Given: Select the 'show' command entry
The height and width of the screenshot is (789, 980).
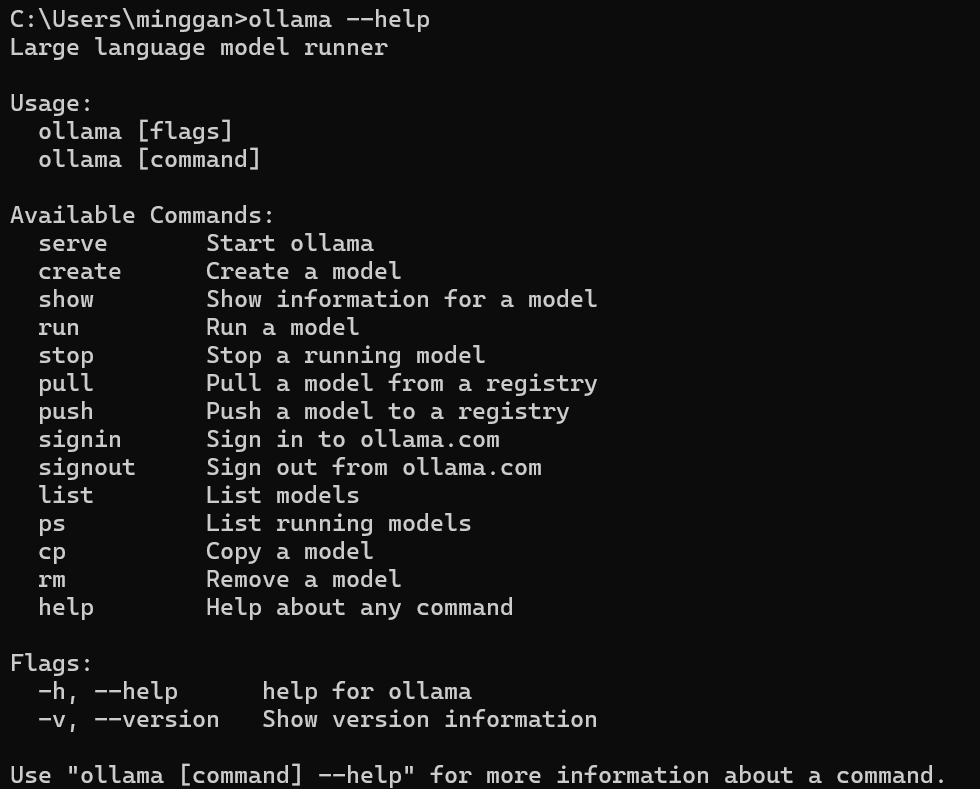Looking at the screenshot, I should point(66,300).
